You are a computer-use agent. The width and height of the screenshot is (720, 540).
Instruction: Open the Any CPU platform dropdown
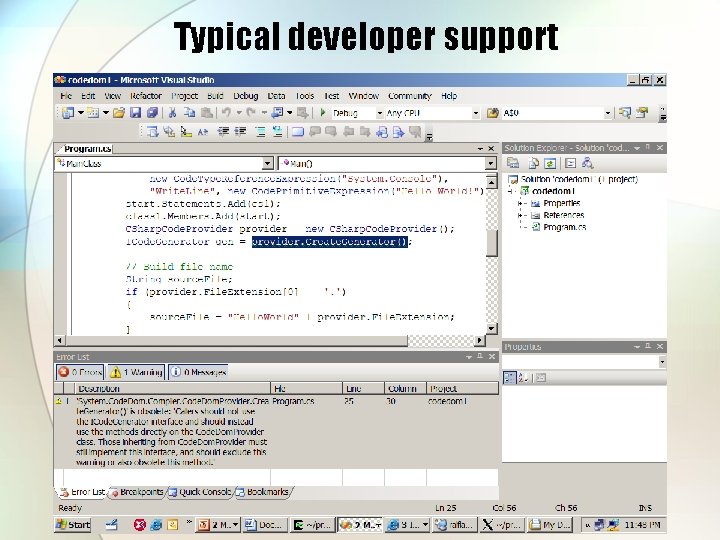coord(476,113)
